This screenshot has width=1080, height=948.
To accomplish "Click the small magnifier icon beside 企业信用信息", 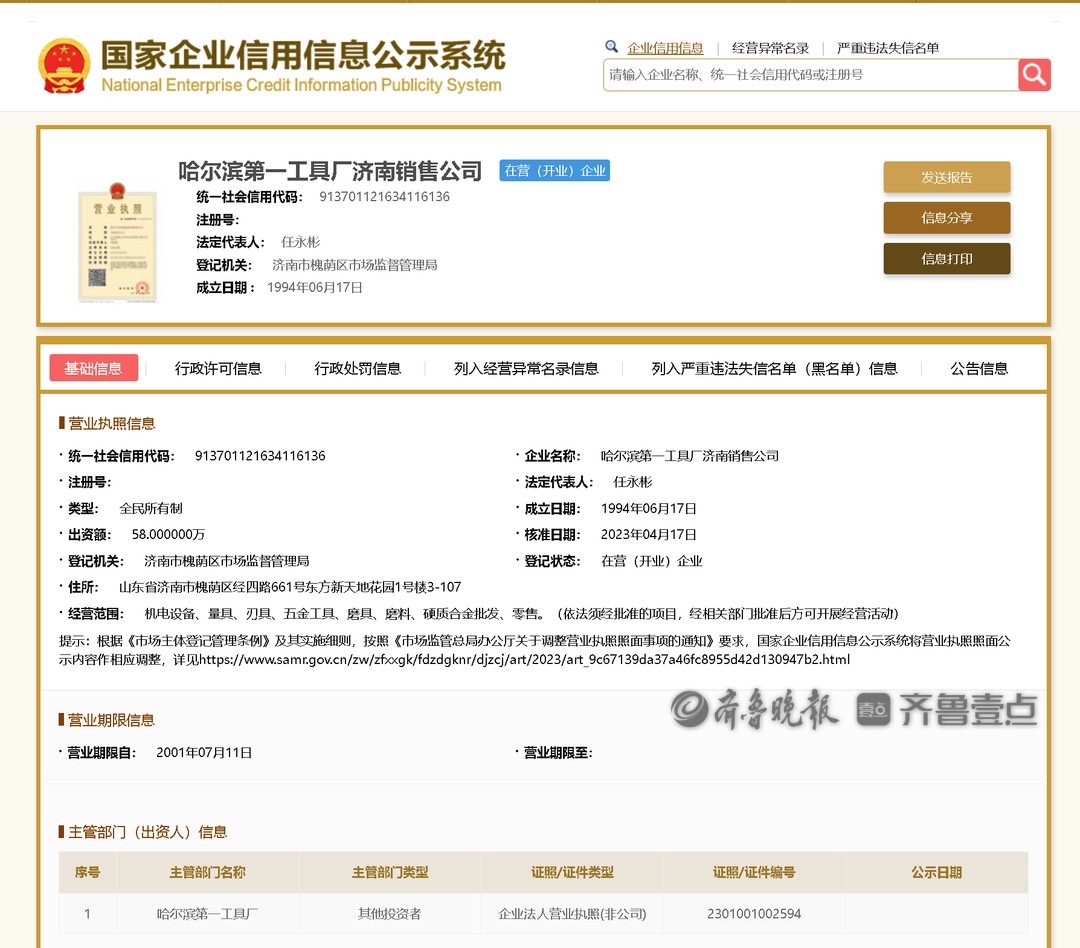I will [x=612, y=47].
